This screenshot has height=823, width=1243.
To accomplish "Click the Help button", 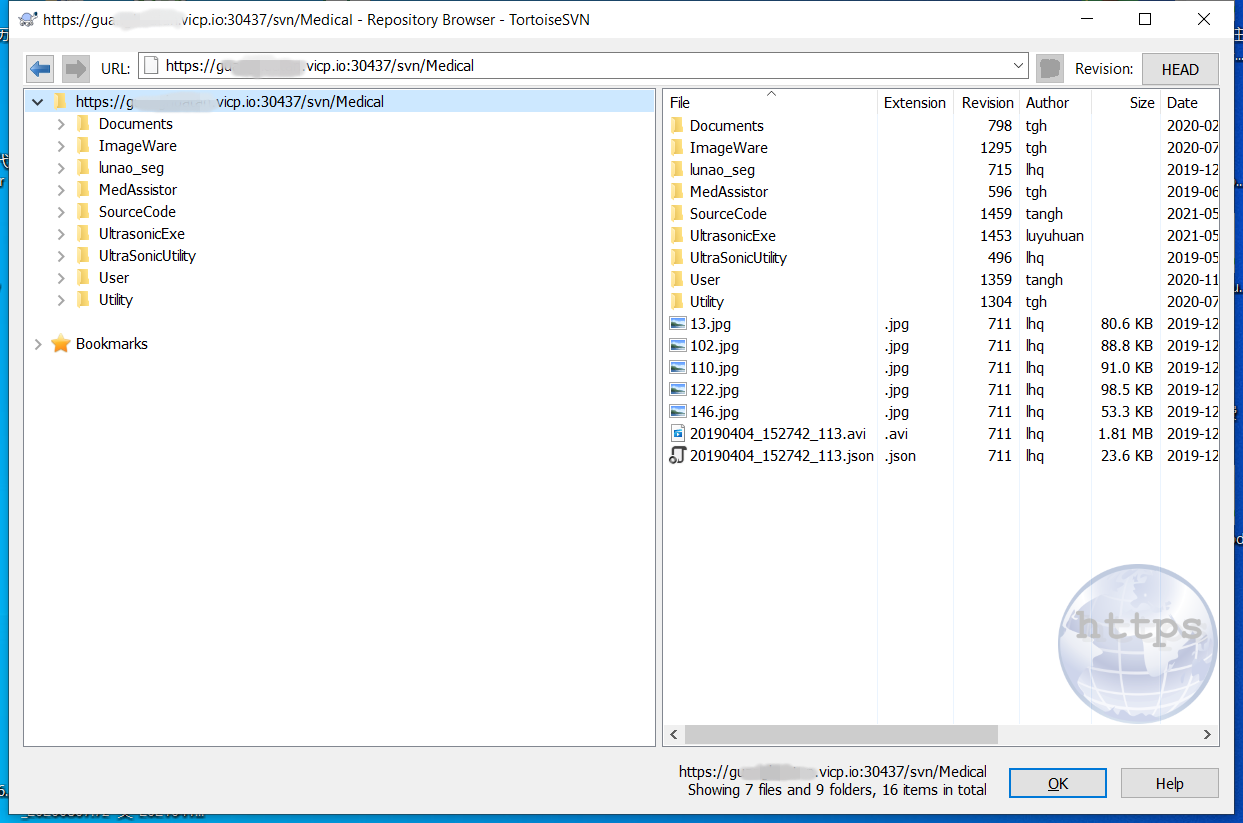I will [x=1169, y=783].
